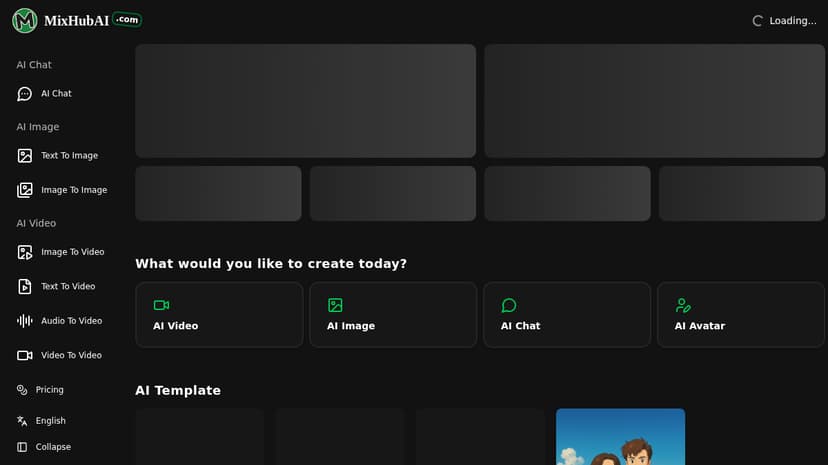Click the Loading... status text
The image size is (828, 465).
pos(793,21)
